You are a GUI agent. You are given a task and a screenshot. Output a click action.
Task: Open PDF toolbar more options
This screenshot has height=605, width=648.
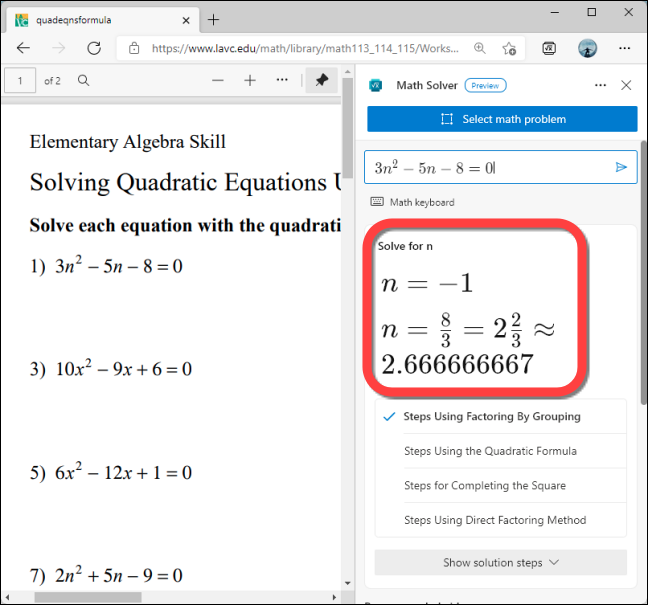[x=282, y=81]
